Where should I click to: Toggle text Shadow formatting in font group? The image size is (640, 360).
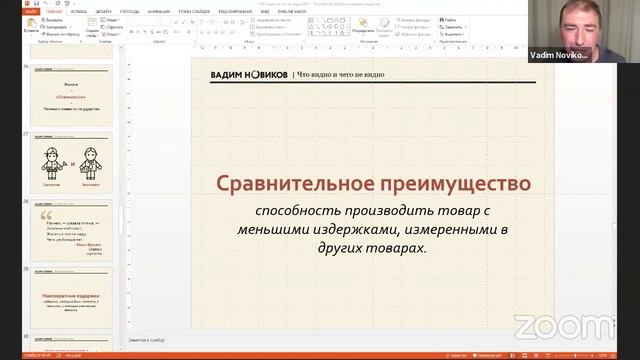(x=151, y=32)
